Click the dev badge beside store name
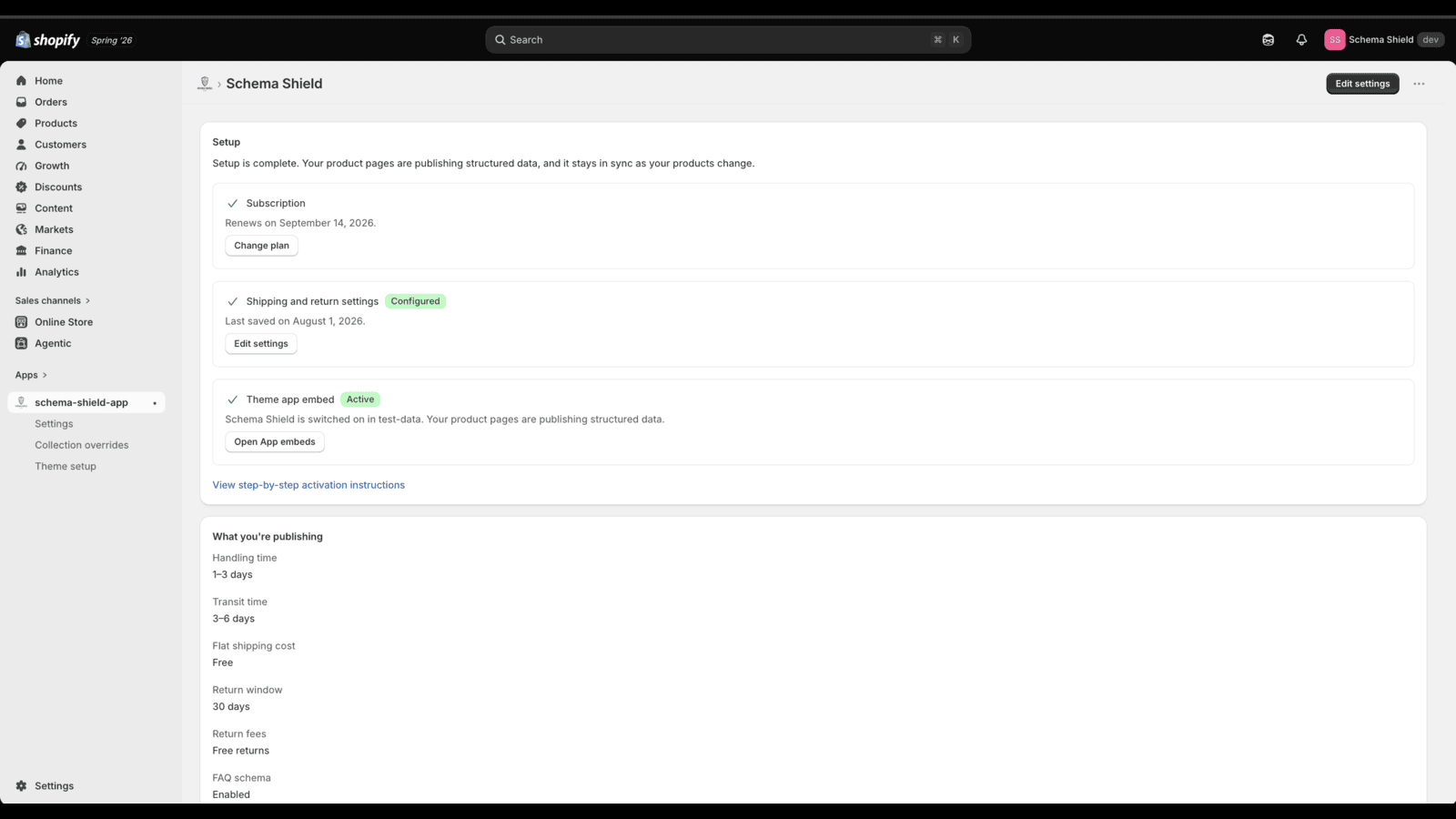The height and width of the screenshot is (819, 1456). click(1431, 40)
